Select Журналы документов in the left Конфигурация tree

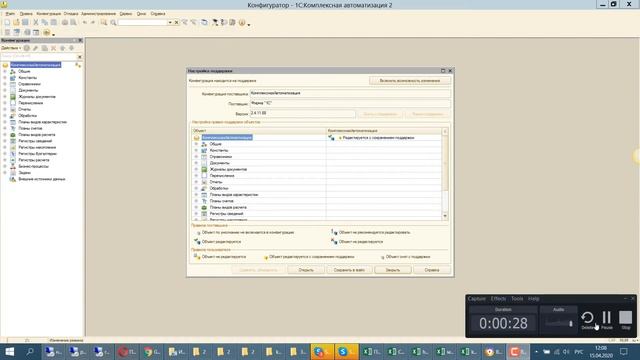(37, 97)
